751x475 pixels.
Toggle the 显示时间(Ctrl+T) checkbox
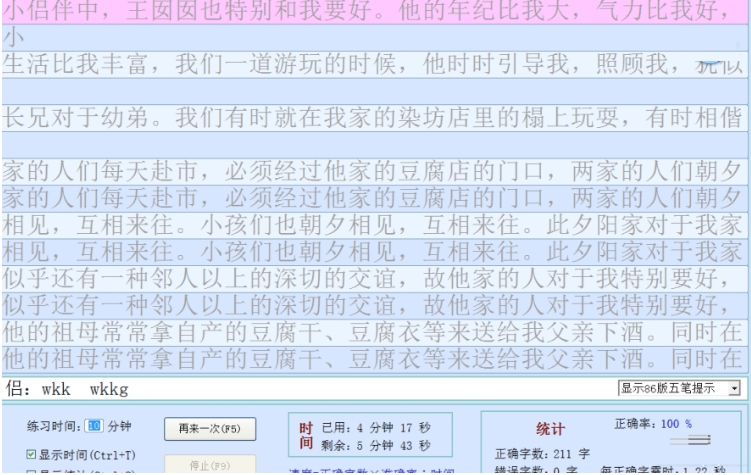click(31, 454)
